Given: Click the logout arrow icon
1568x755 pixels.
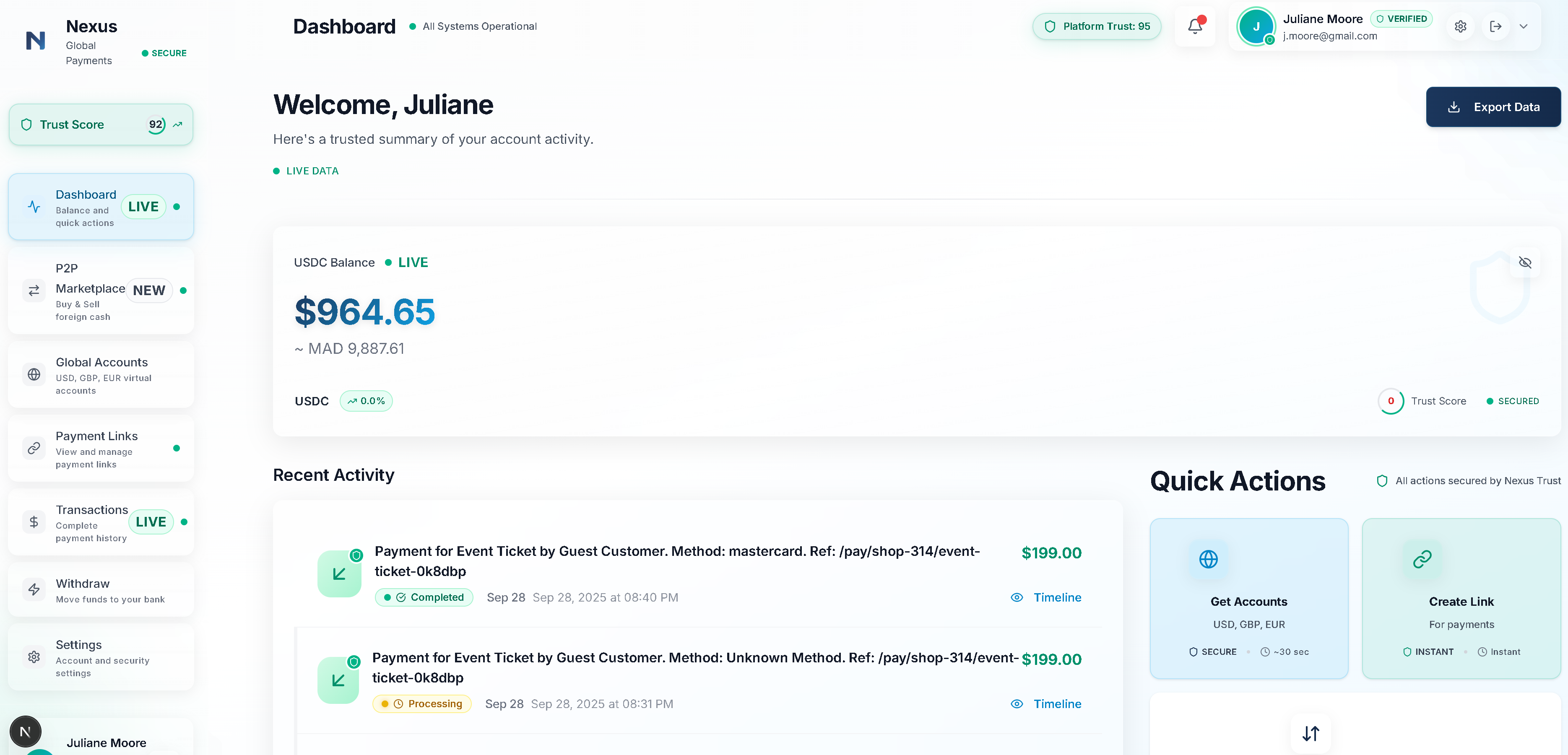Looking at the screenshot, I should [1495, 26].
